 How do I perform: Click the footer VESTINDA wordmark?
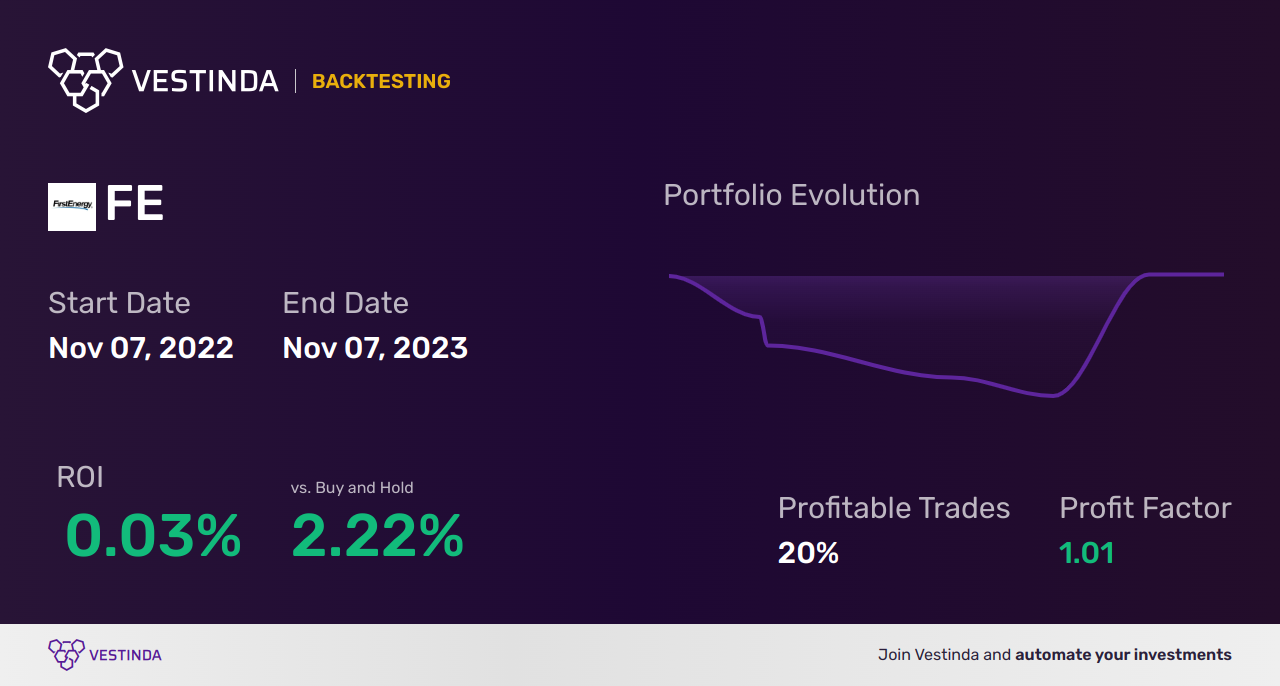pyautogui.click(x=125, y=655)
